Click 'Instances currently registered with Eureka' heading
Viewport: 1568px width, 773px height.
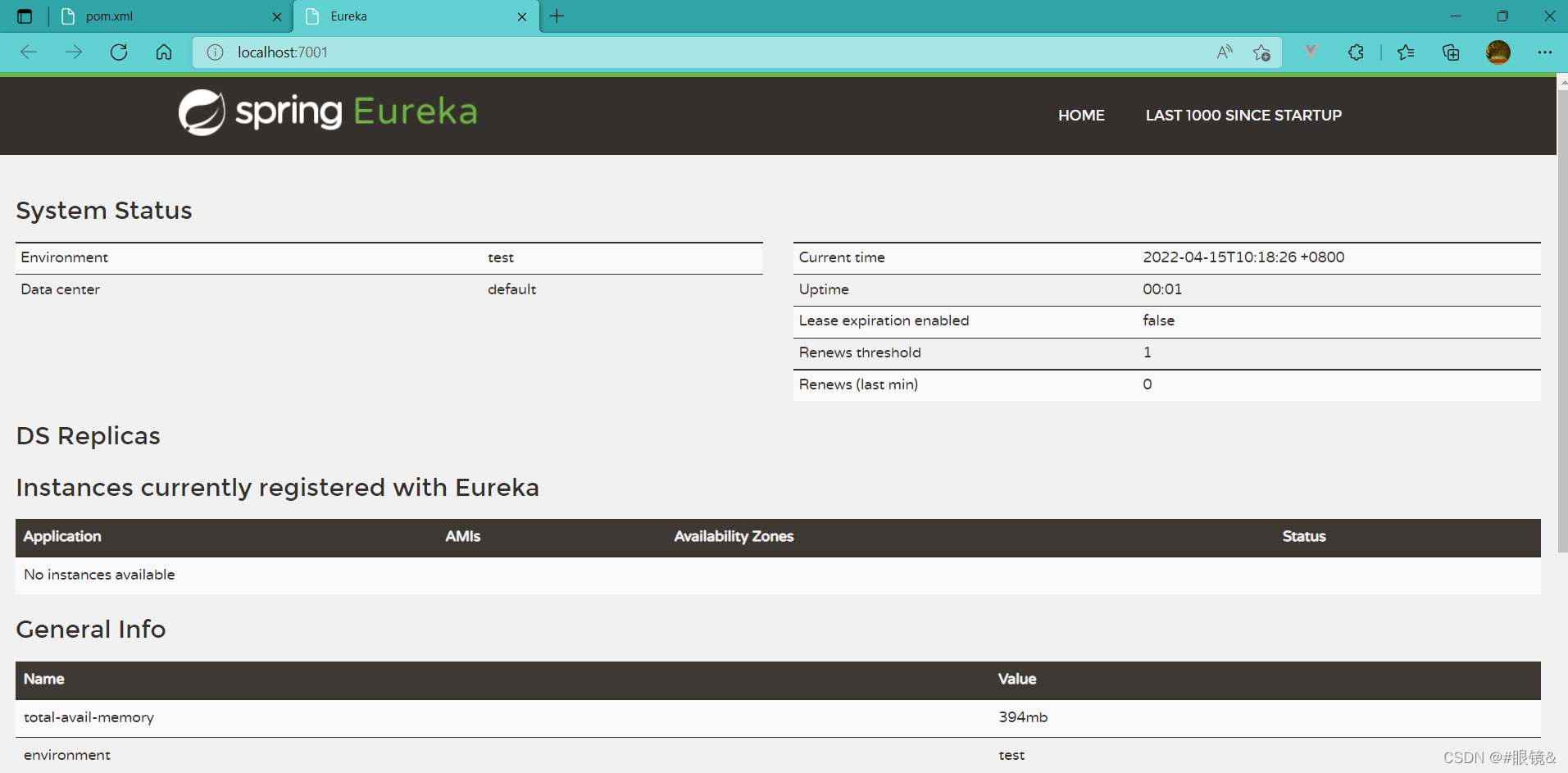point(277,488)
